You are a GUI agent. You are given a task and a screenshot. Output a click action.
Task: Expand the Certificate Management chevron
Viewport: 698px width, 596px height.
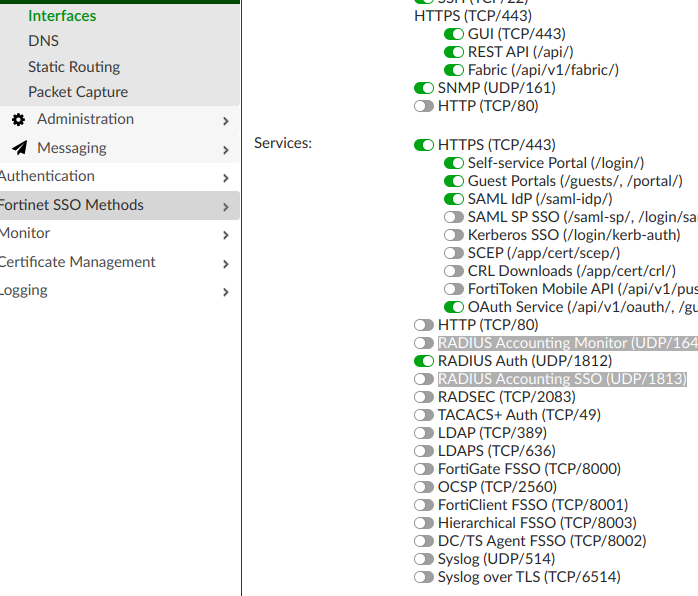[x=226, y=264]
